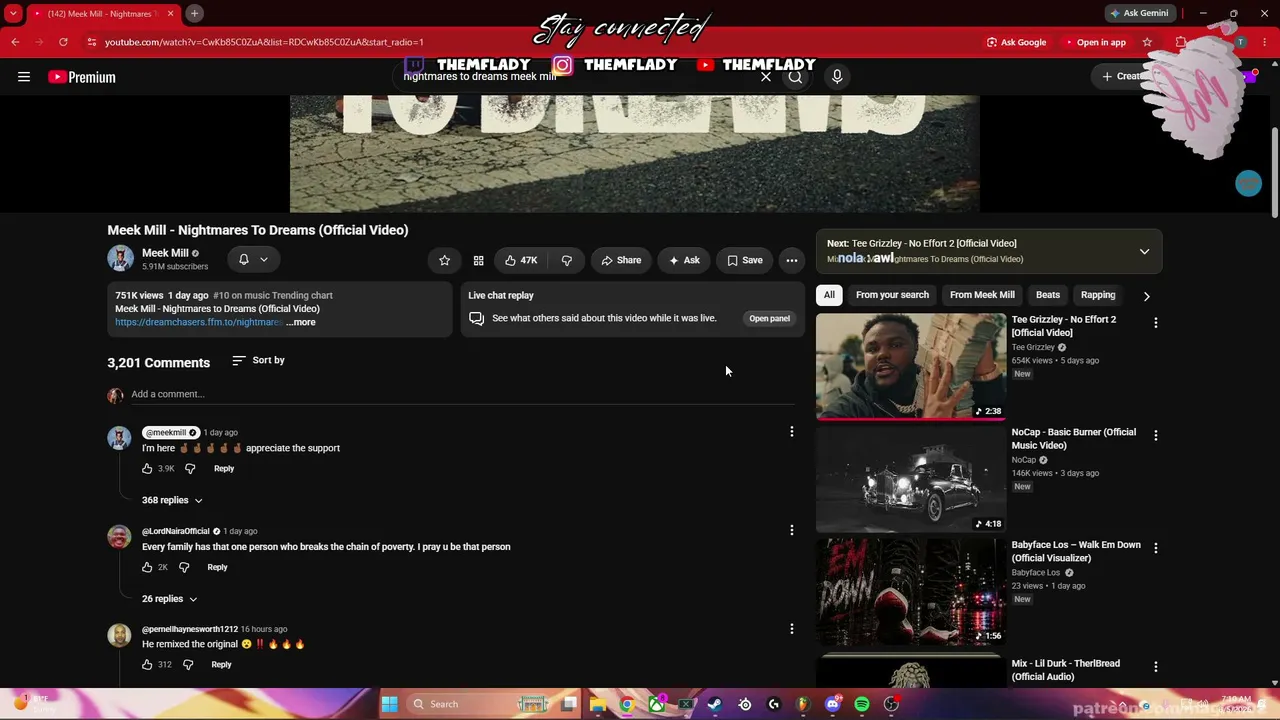
Task: Open Meek Mill channel avatar
Action: click(120, 258)
